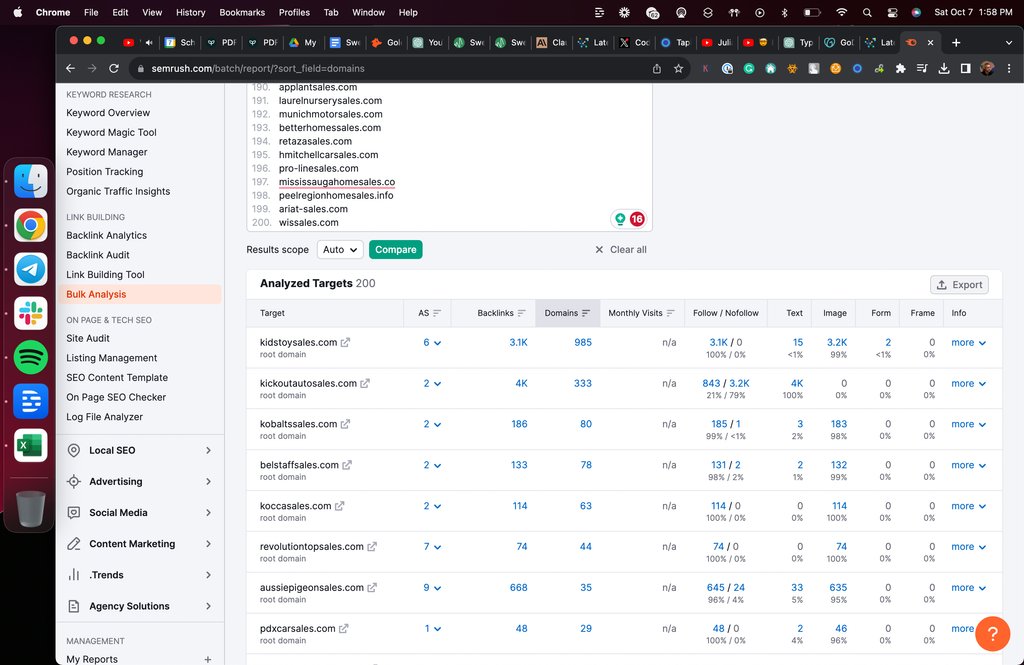Viewport: 1024px width, 665px height.
Task: Open Chrome History menu
Action: tap(190, 12)
